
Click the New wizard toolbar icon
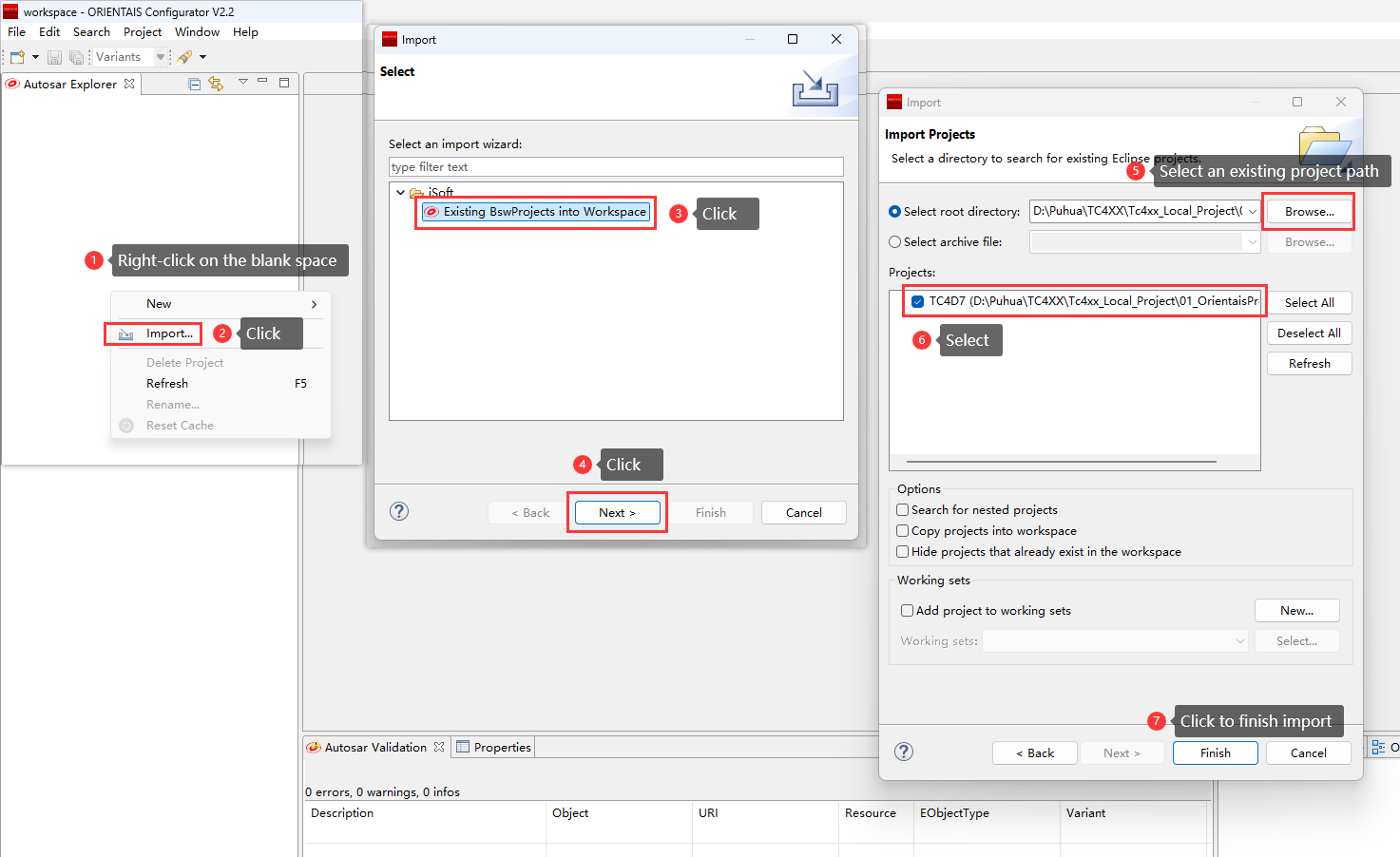[x=17, y=57]
